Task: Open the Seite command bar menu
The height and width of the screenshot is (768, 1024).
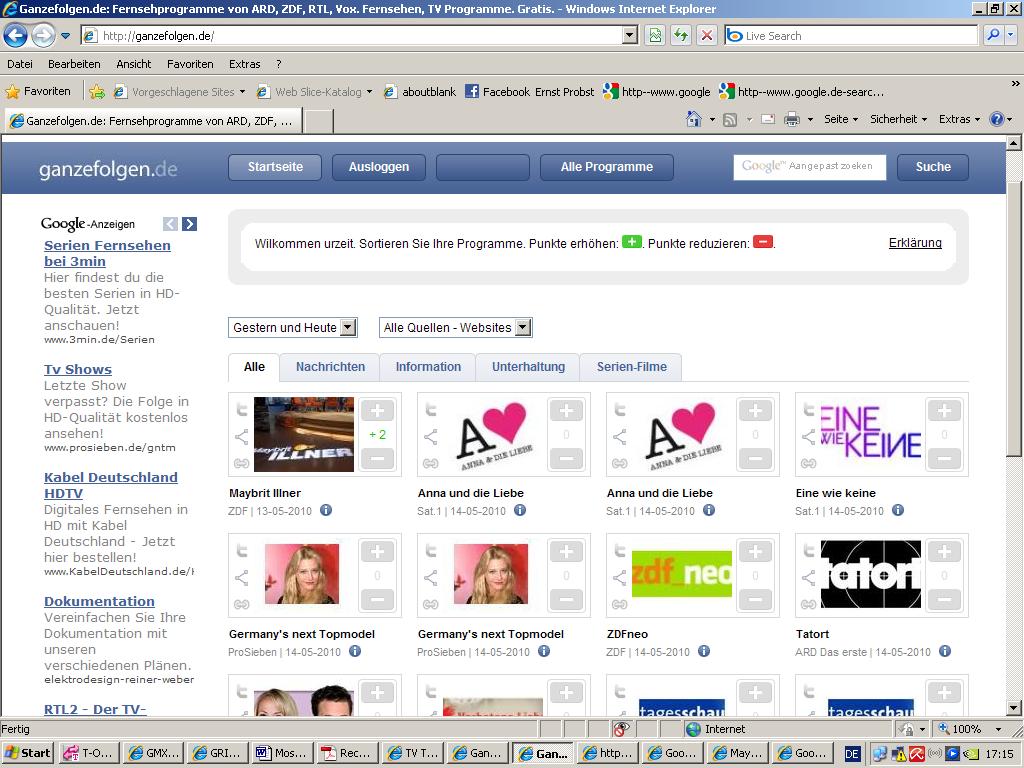Action: [x=840, y=120]
